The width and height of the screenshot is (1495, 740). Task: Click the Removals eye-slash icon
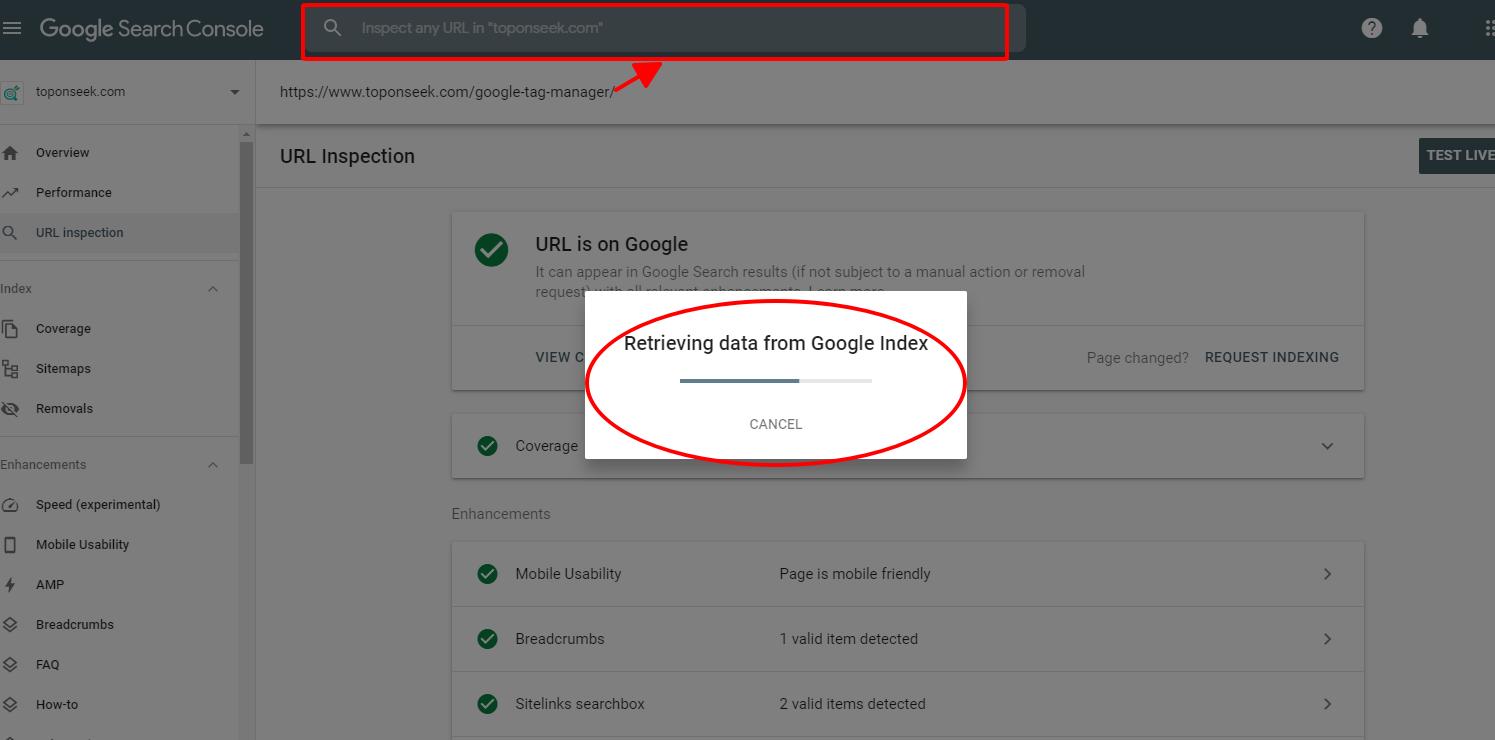click(11, 409)
